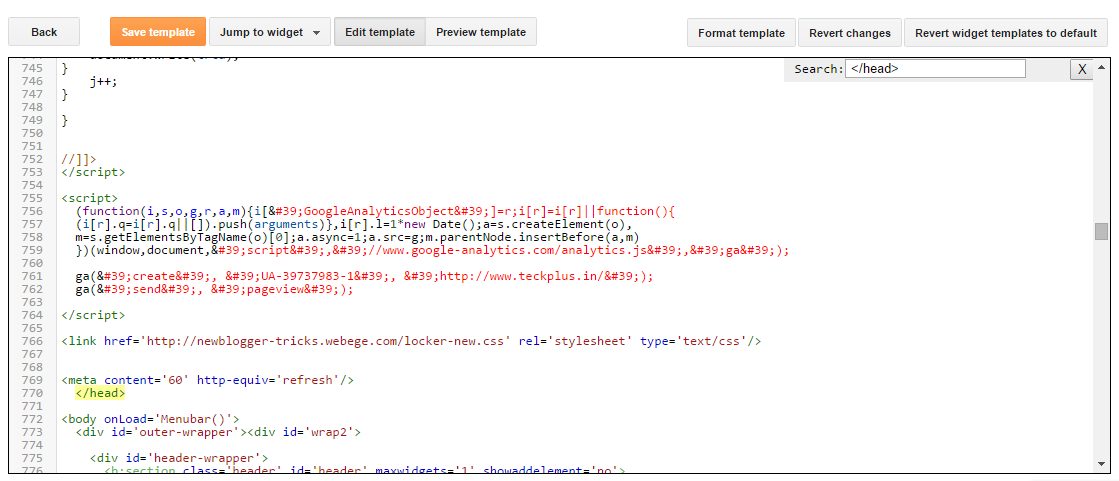Click Format template button
1119x481 pixels.
tap(741, 33)
